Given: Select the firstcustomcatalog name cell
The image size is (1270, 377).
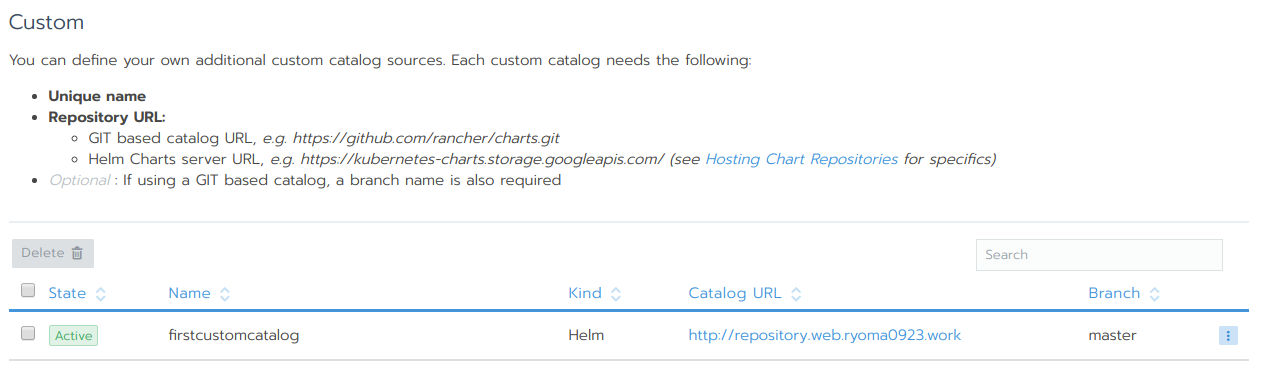Looking at the screenshot, I should [234, 336].
